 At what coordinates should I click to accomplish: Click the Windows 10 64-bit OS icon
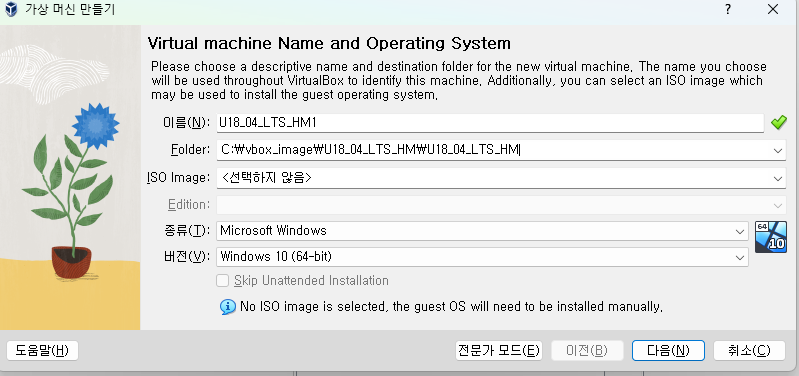coord(770,237)
